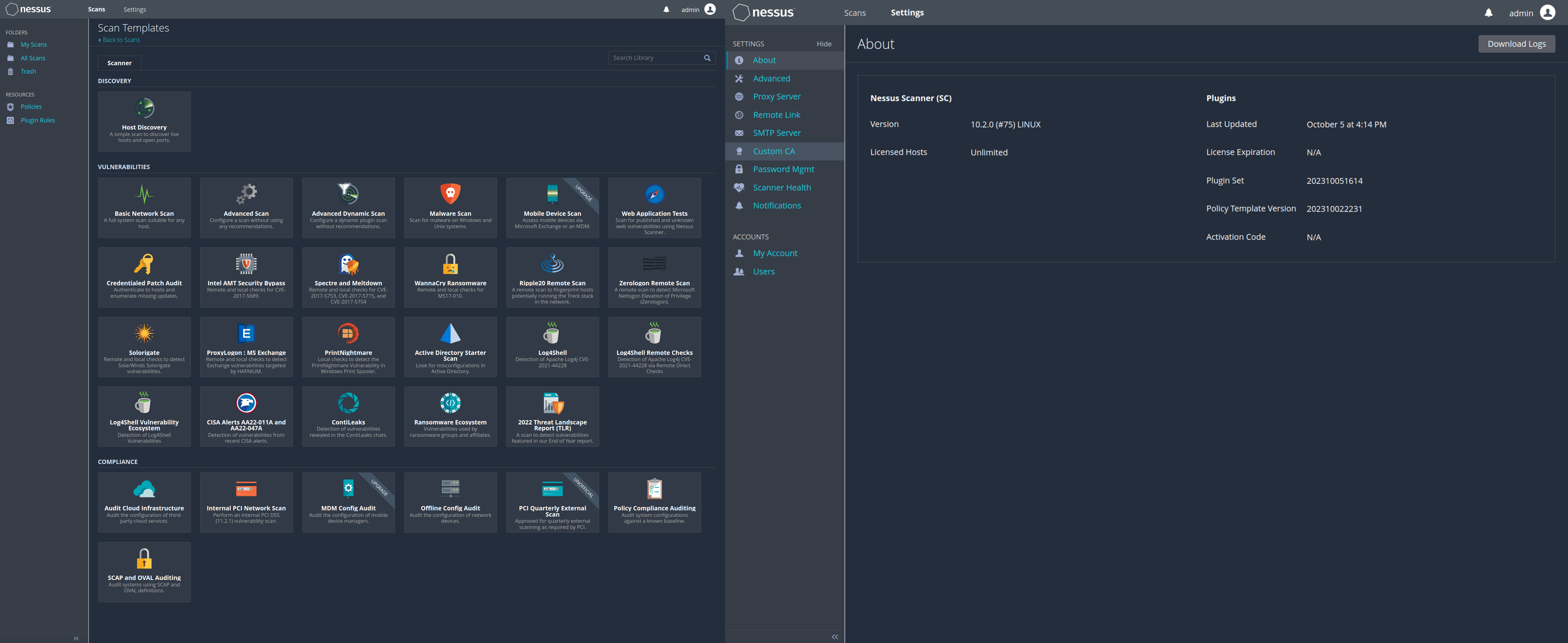Select Settings tab in right window header
The width and height of the screenshot is (1568, 643).
coord(907,13)
